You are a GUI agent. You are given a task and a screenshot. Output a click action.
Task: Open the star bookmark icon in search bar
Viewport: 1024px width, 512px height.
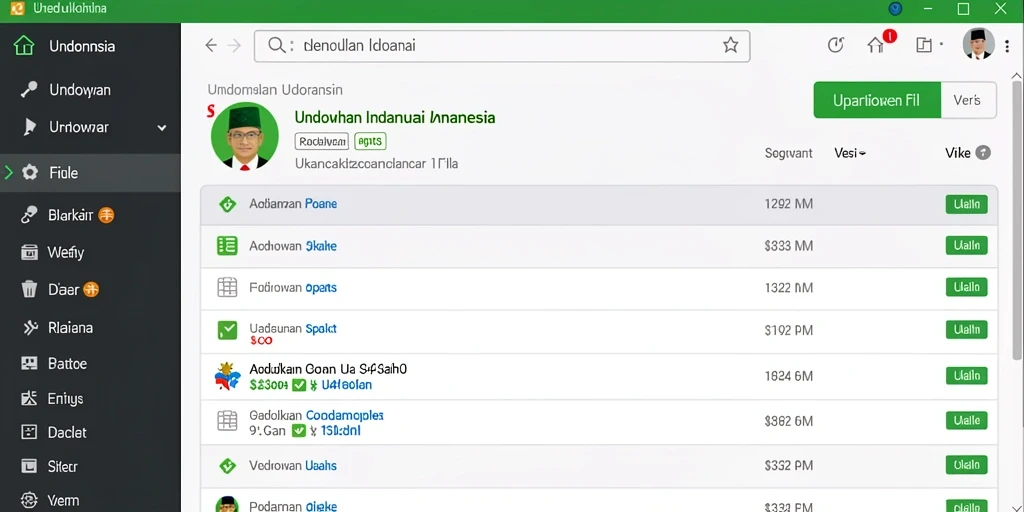click(730, 45)
